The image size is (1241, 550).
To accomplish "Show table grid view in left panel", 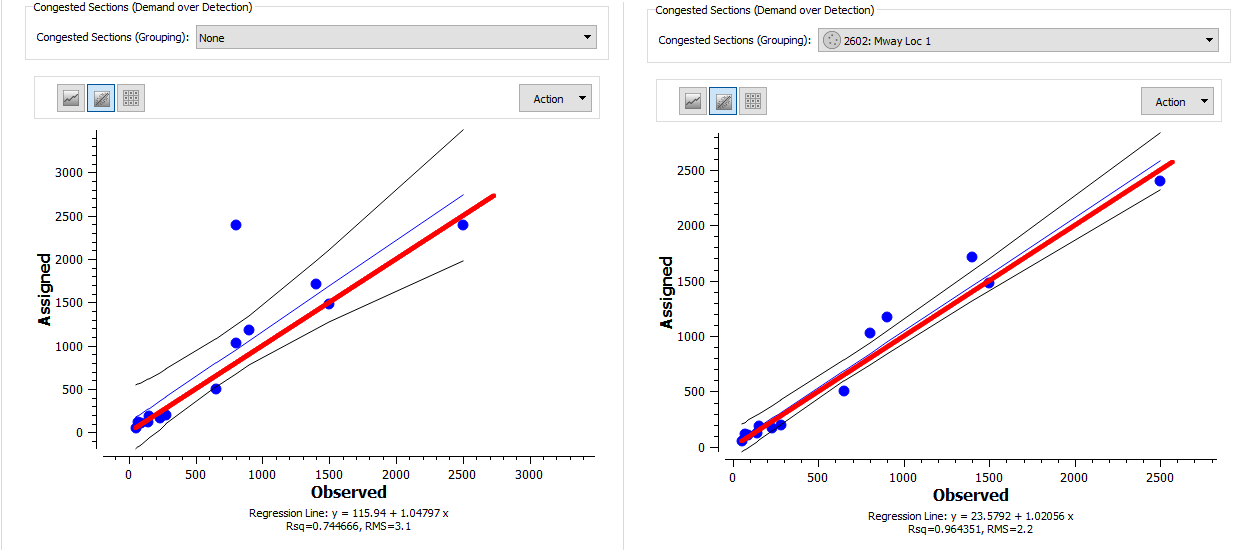I will (x=131, y=98).
